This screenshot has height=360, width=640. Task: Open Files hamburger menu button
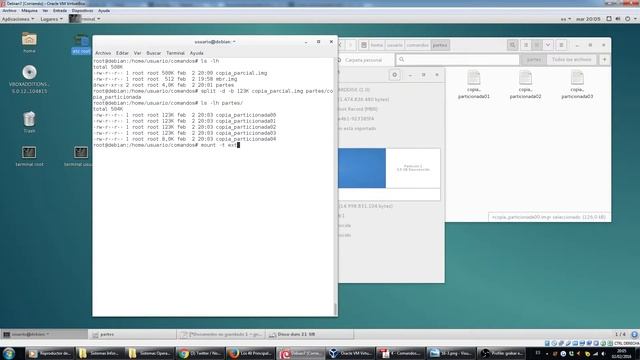click(x=561, y=45)
